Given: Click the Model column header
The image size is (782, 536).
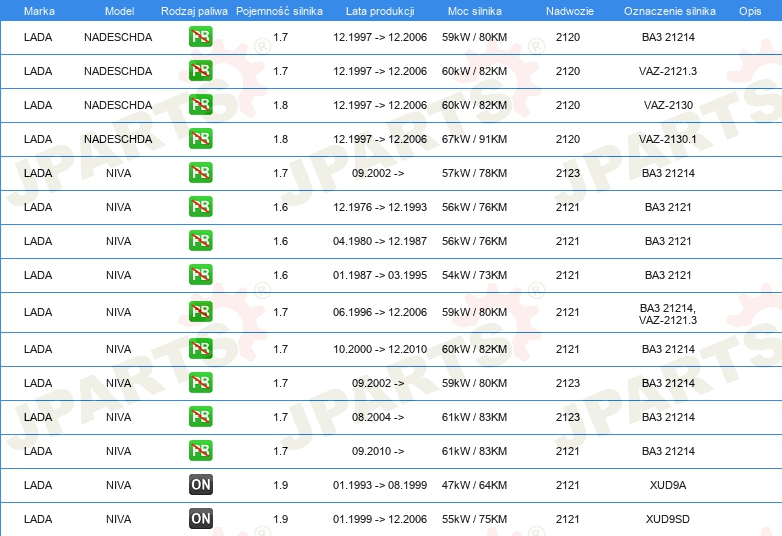Looking at the screenshot, I should coord(119,11).
